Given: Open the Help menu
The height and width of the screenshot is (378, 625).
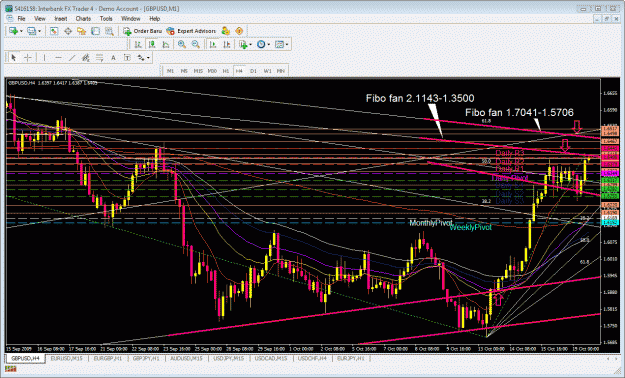Looking at the screenshot, I should tap(155, 18).
